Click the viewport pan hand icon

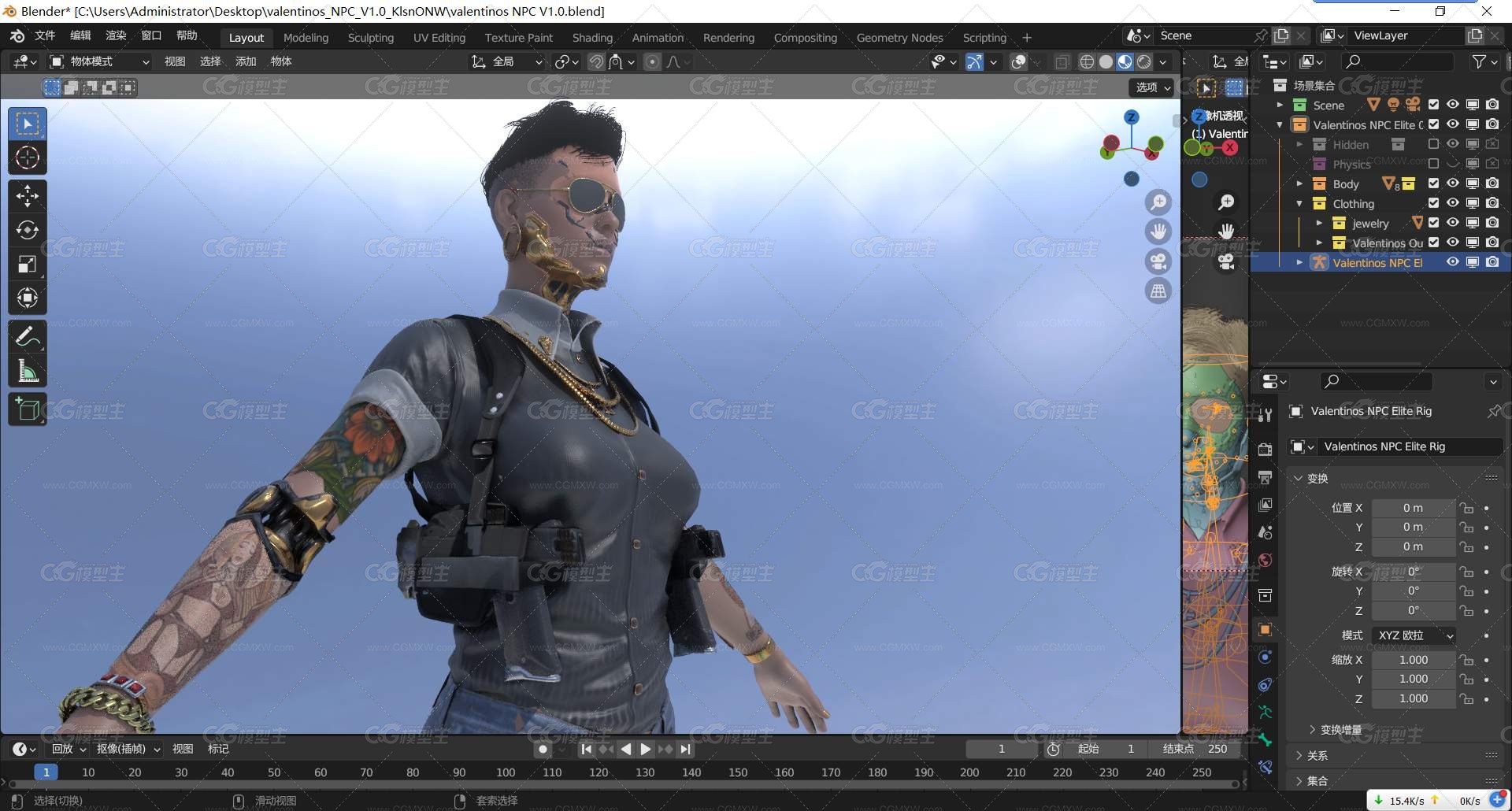(1158, 231)
